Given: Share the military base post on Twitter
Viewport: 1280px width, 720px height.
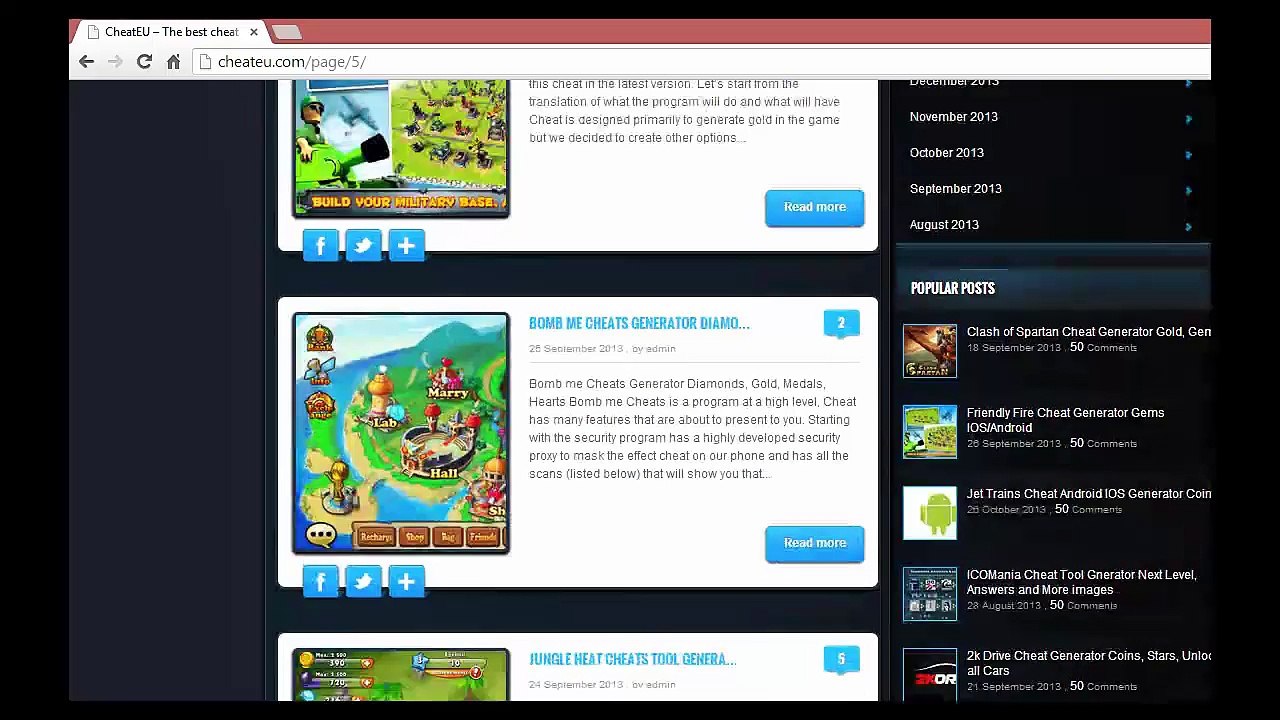Looking at the screenshot, I should [x=363, y=245].
